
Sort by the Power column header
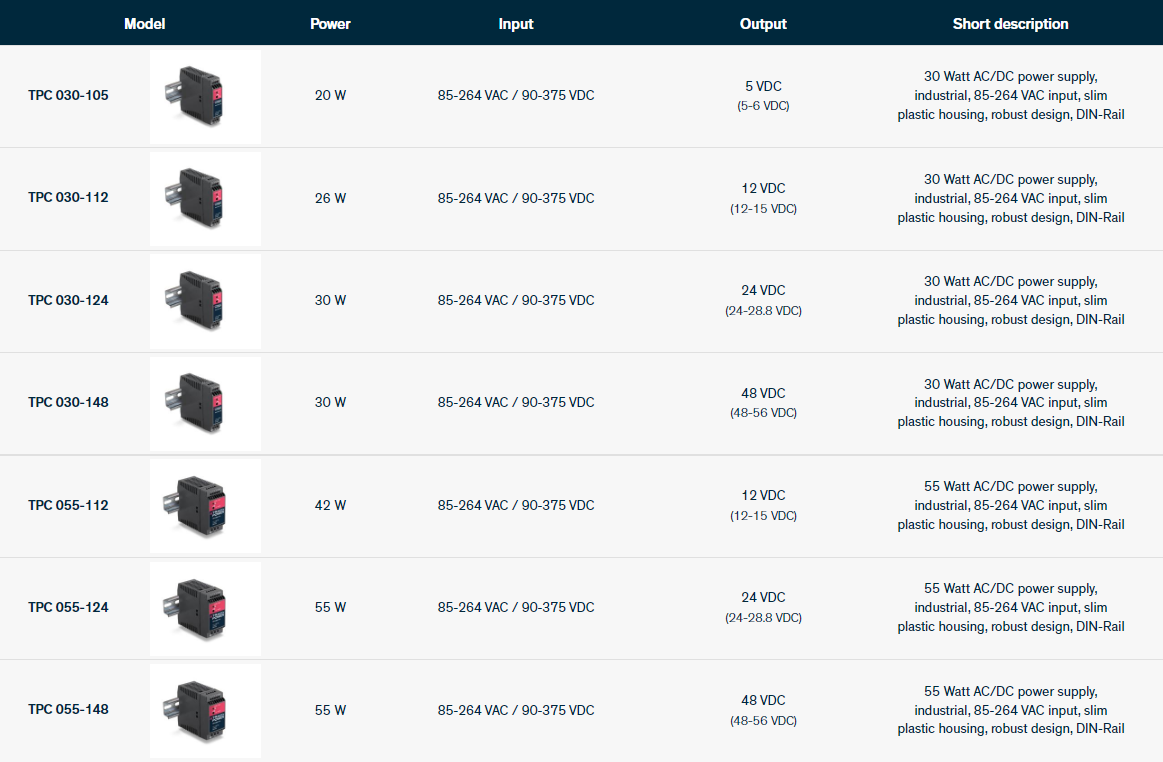tap(330, 24)
